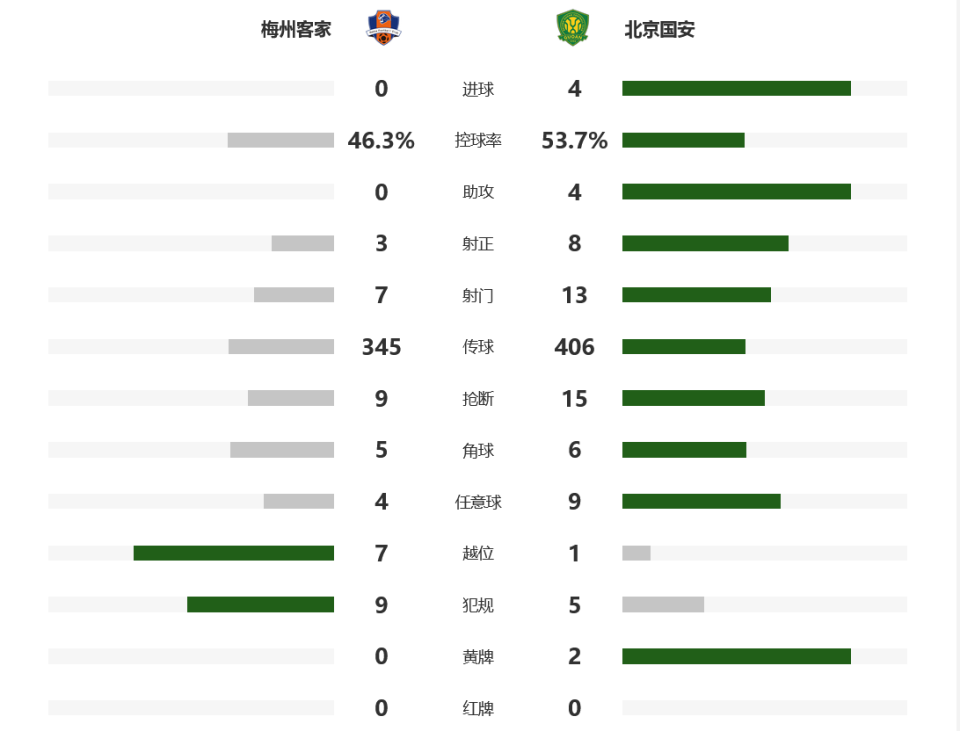The image size is (960, 731).
Task: Click the 北京国安 green badge icon
Action: click(572, 28)
